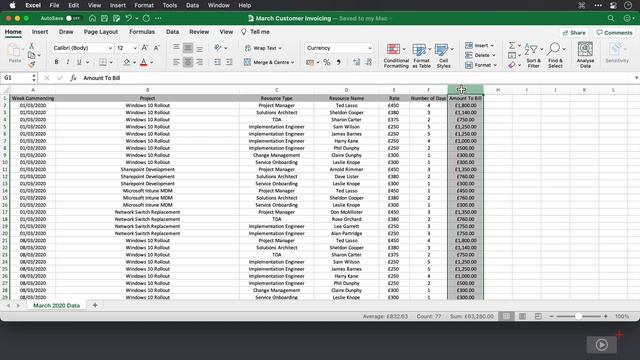Open Sort & Filter
640x360 pixels.
pyautogui.click(x=533, y=56)
